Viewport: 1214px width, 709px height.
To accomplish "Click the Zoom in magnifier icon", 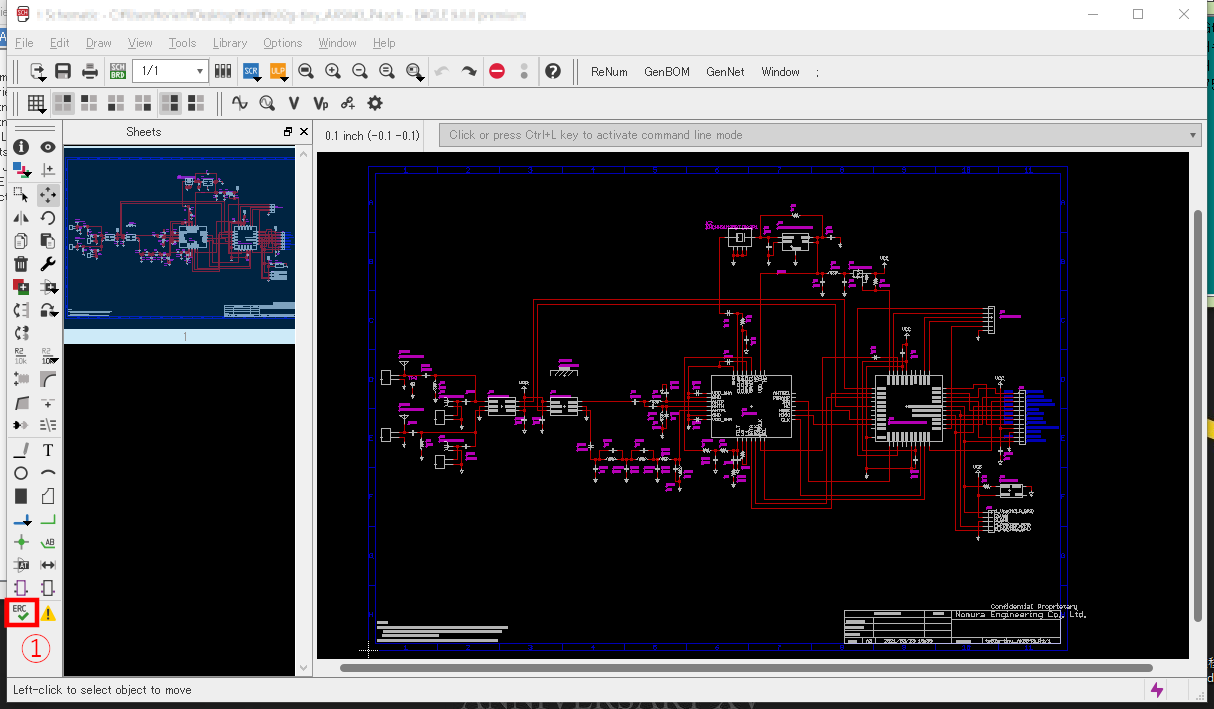I will tap(333, 71).
